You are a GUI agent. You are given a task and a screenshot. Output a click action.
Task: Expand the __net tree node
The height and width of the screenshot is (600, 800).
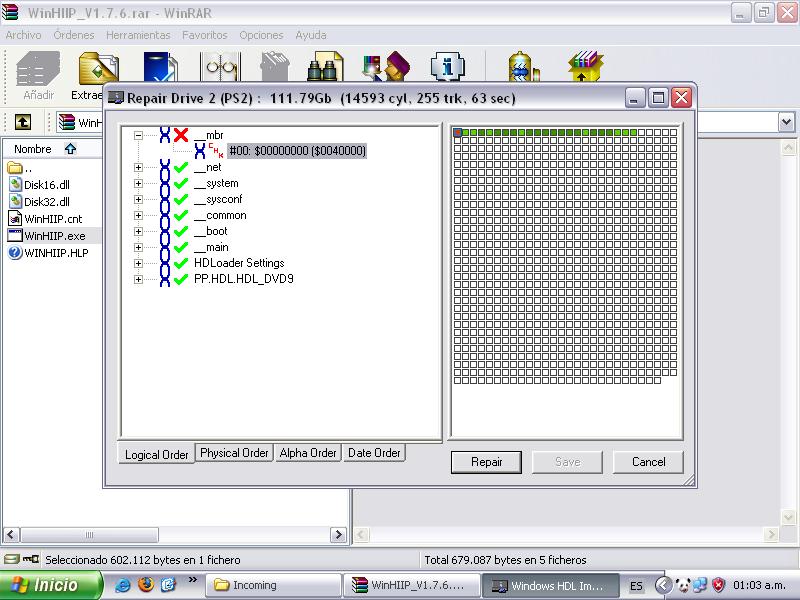(x=138, y=167)
